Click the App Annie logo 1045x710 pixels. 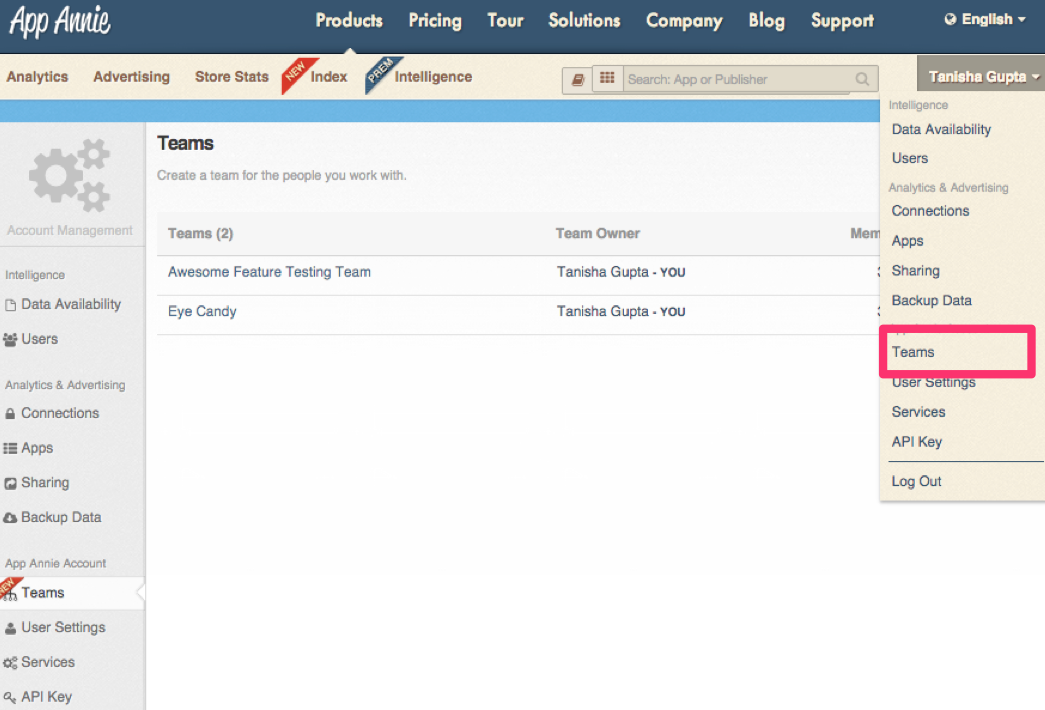(60, 21)
